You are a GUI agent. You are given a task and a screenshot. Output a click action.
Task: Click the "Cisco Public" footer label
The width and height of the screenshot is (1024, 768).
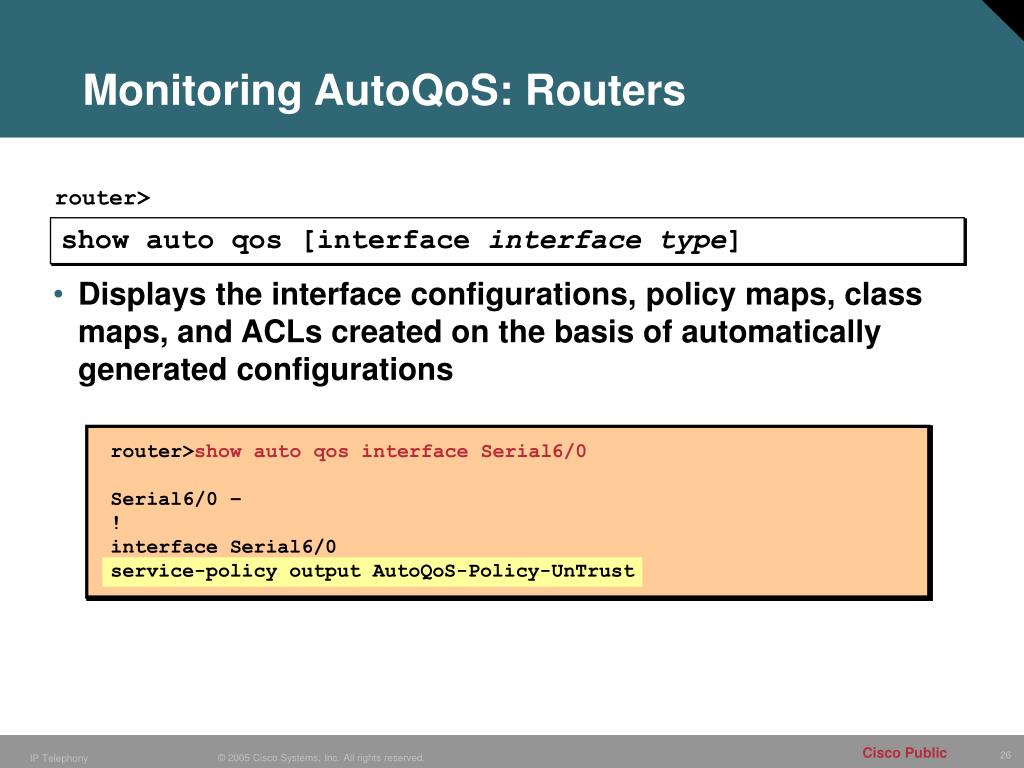pyautogui.click(x=904, y=752)
